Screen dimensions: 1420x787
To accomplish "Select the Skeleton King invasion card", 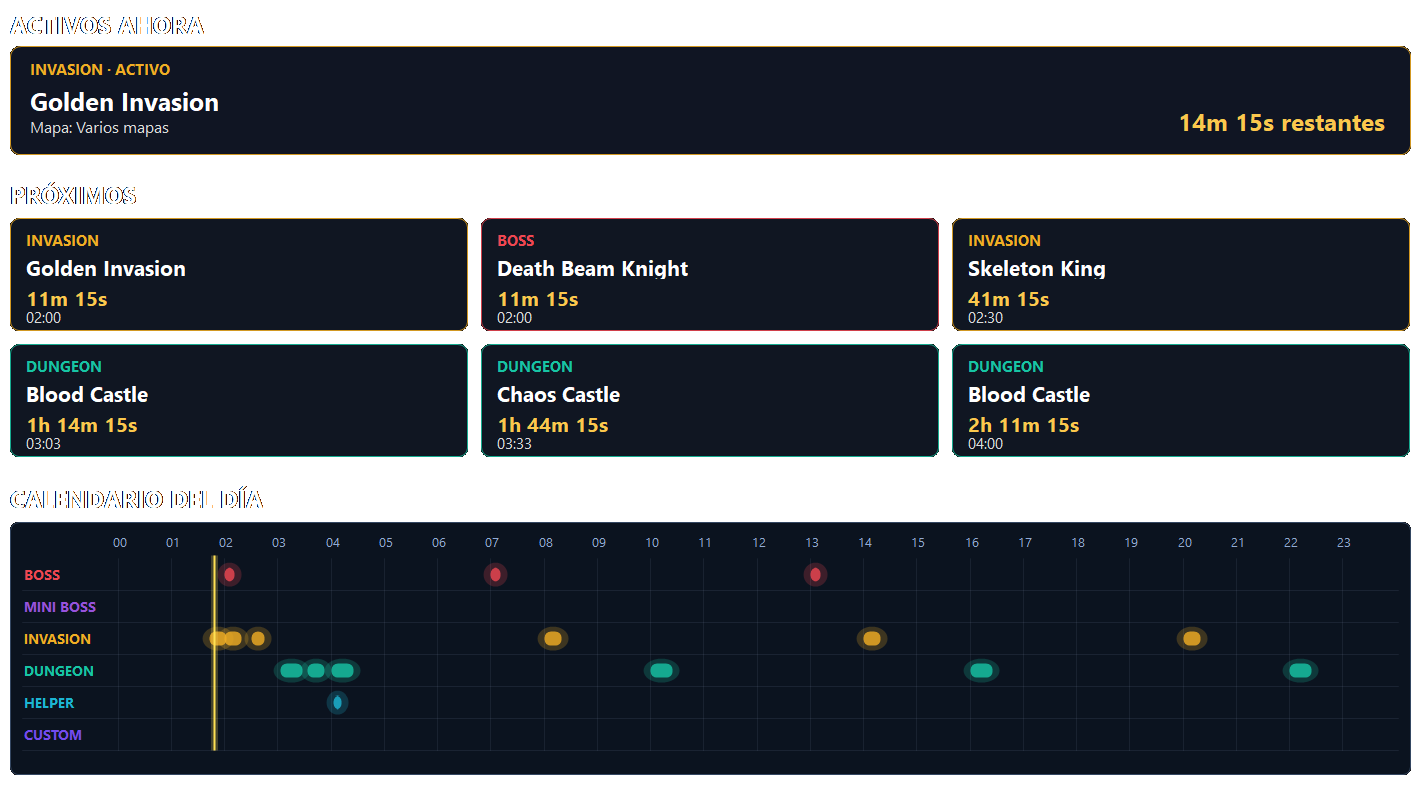I will [x=1181, y=274].
